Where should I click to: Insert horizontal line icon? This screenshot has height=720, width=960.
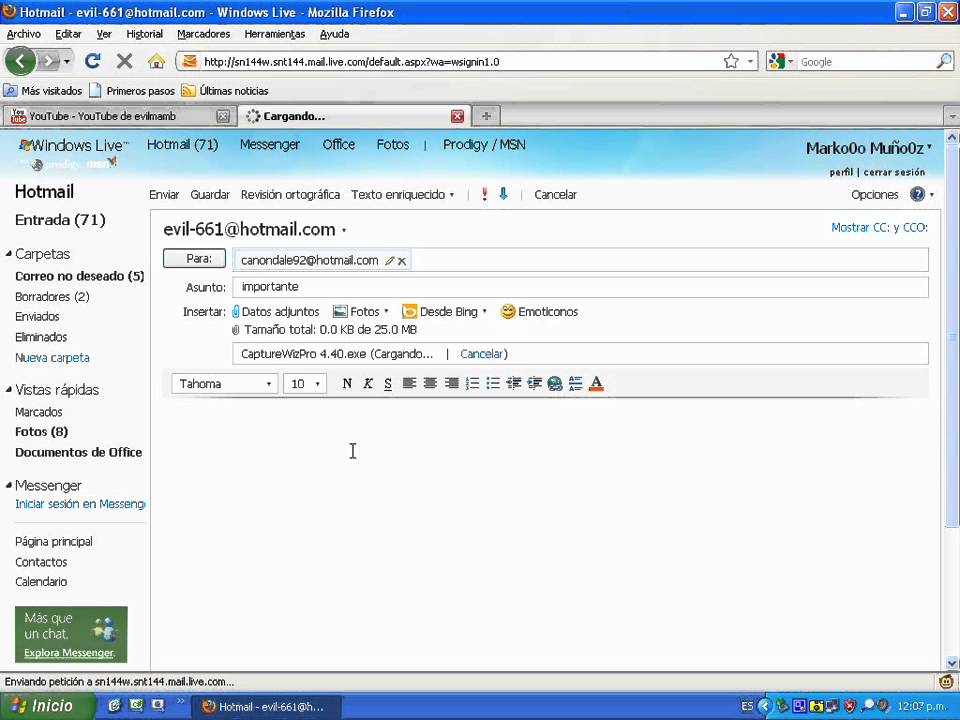[576, 383]
